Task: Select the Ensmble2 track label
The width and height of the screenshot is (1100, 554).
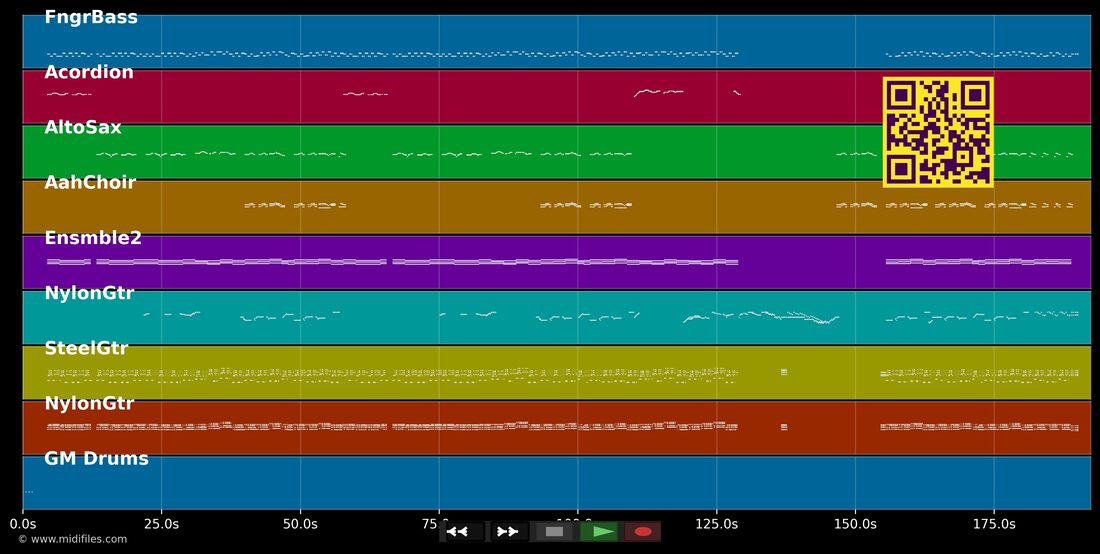Action: 93,238
